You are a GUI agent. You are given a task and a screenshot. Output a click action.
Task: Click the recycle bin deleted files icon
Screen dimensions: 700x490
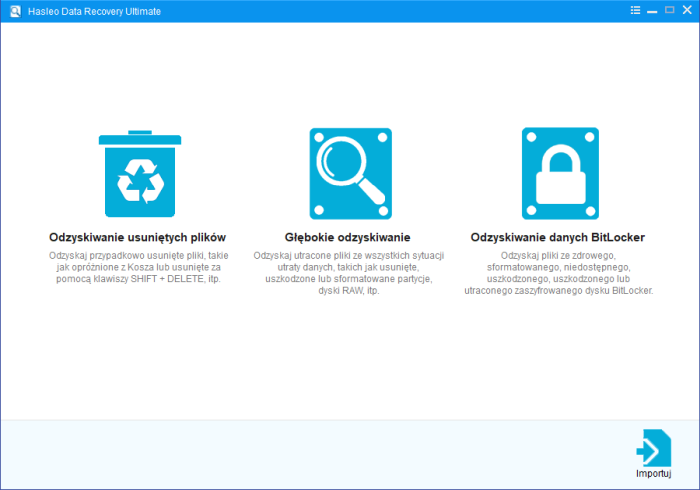click(x=138, y=174)
